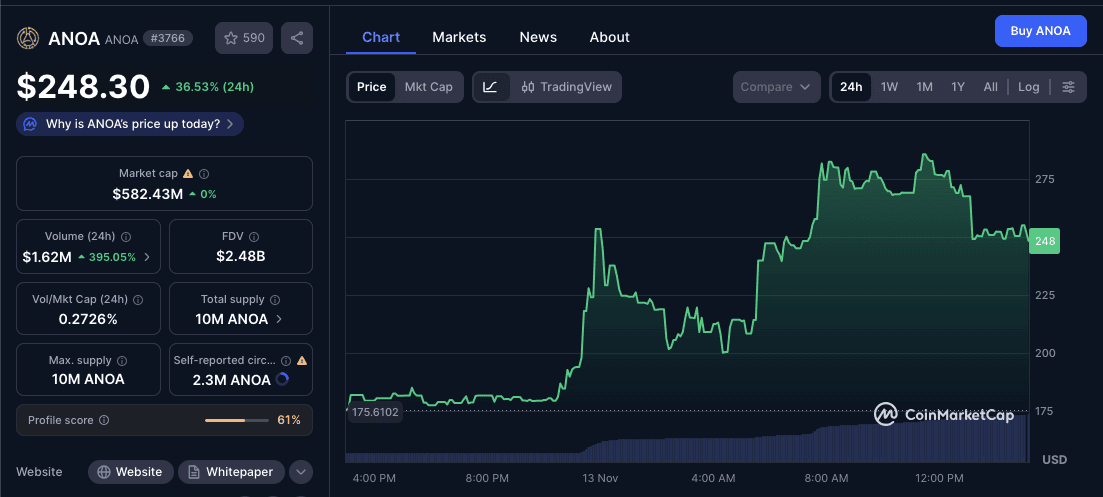This screenshot has width=1103, height=497.
Task: Open chart settings sliders icon
Action: click(x=1069, y=87)
